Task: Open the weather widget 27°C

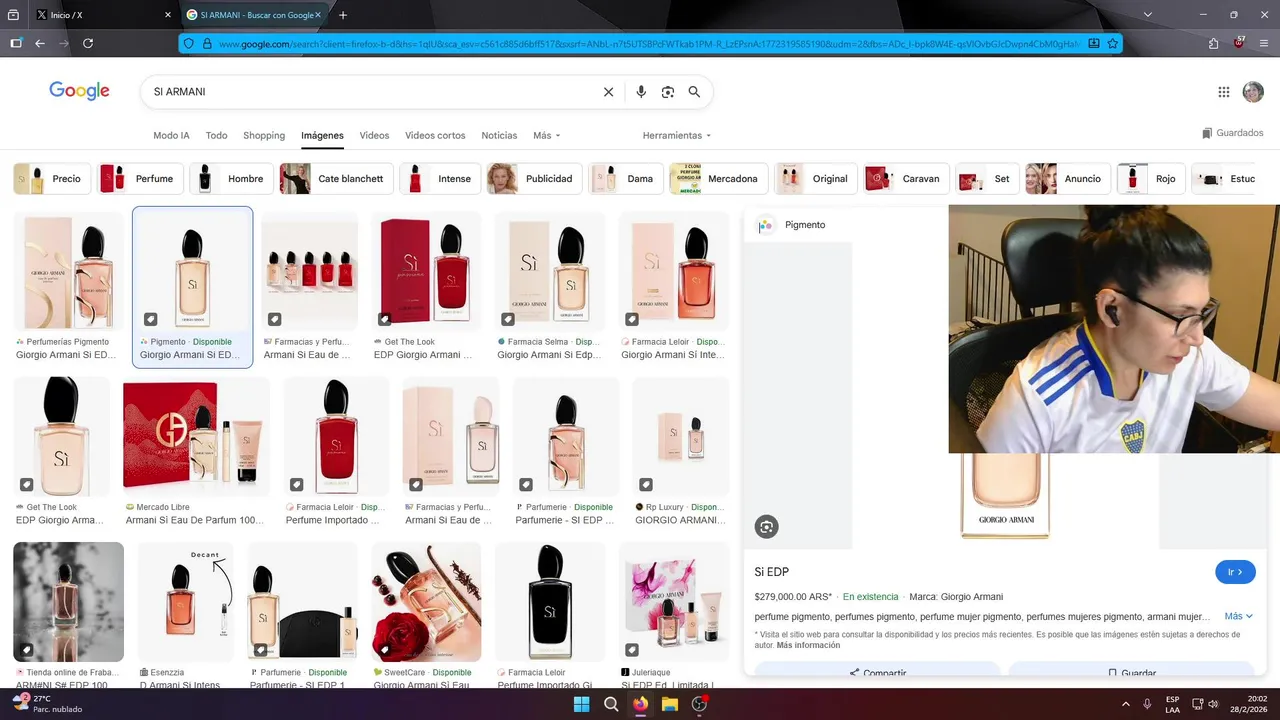Action: click(x=47, y=704)
